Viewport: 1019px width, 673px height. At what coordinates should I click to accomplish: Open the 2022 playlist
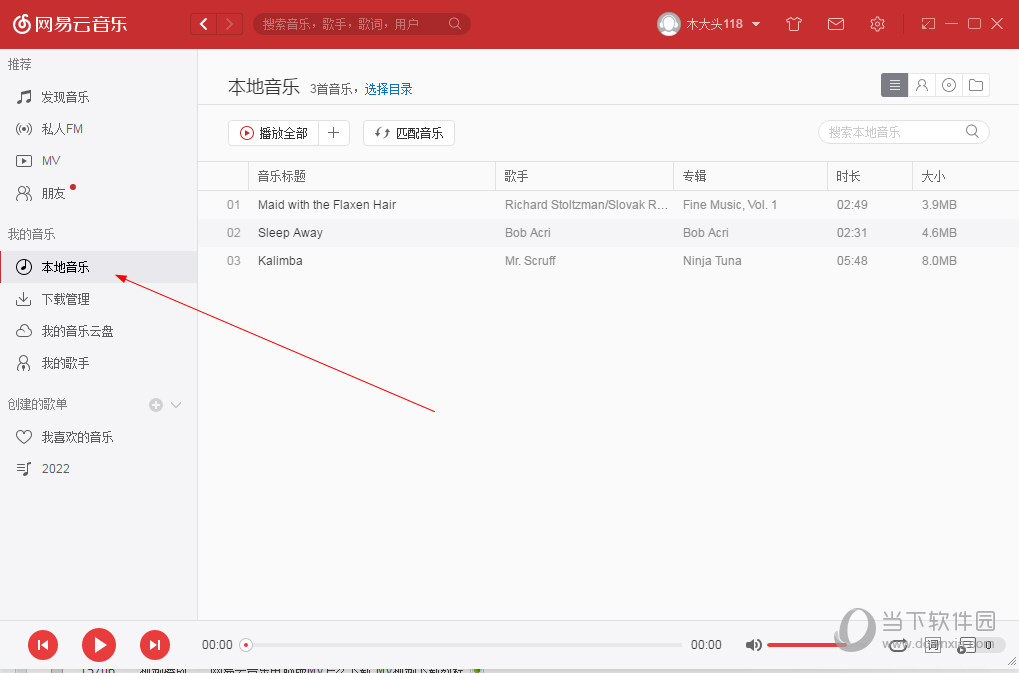pos(56,468)
